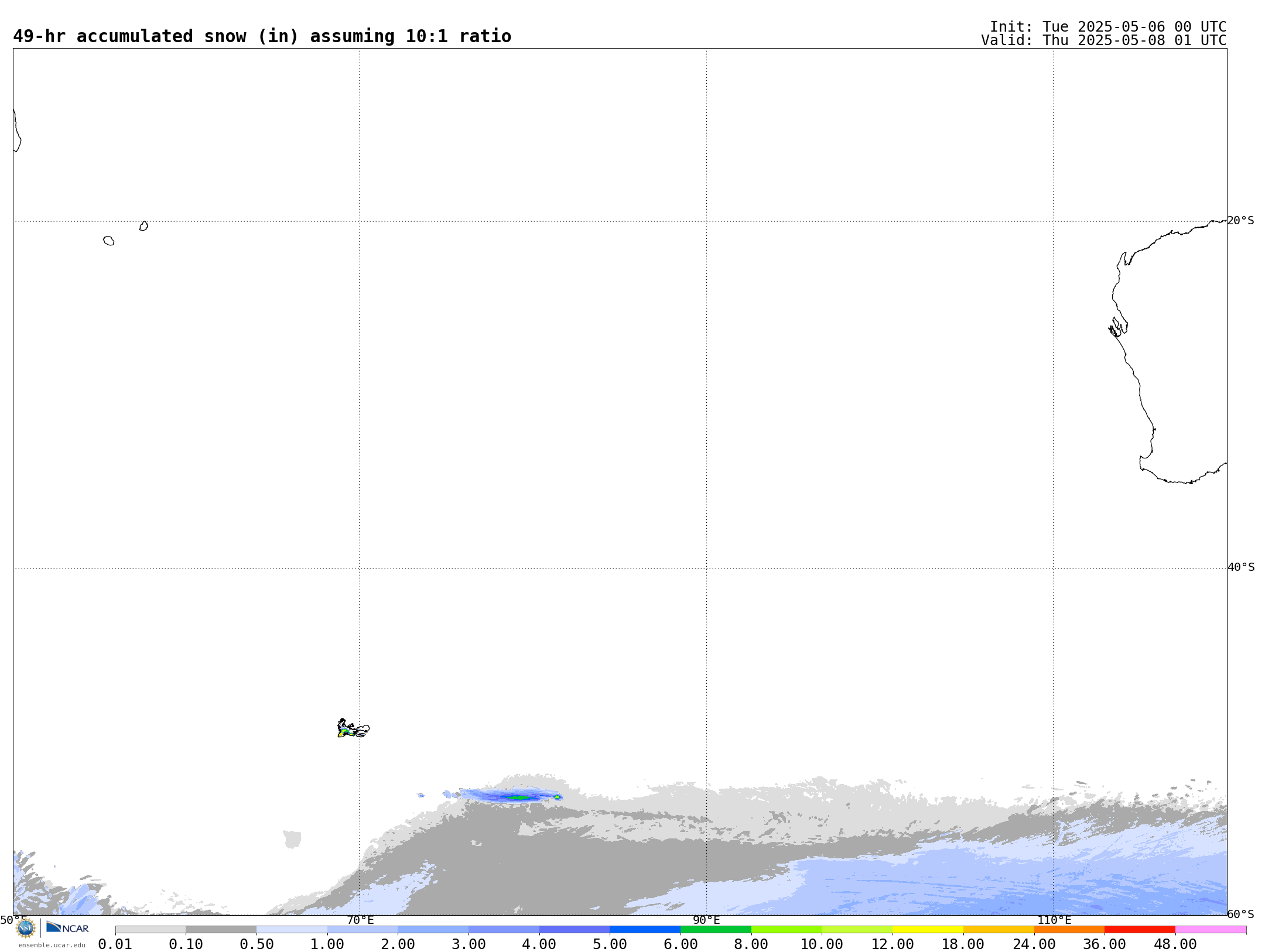Choose the bright blue 5.00–6.00 colorbar segment
The width and height of the screenshot is (1265, 952).
tap(645, 930)
